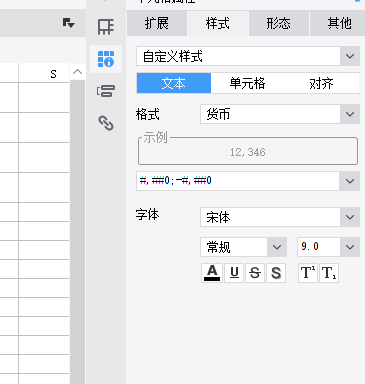365x384 pixels.
Task: Open the hyperlink icon in sidebar
Action: click(106, 123)
